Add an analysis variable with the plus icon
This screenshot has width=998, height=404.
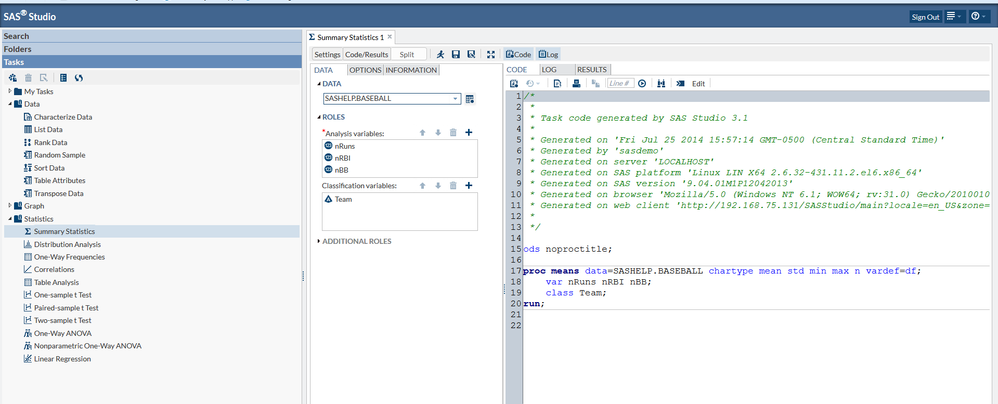pyautogui.click(x=469, y=132)
